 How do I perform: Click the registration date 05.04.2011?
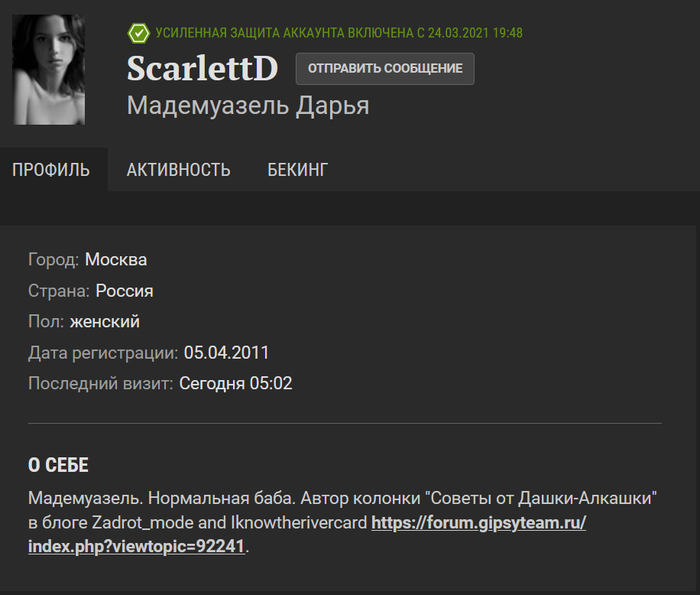226,353
